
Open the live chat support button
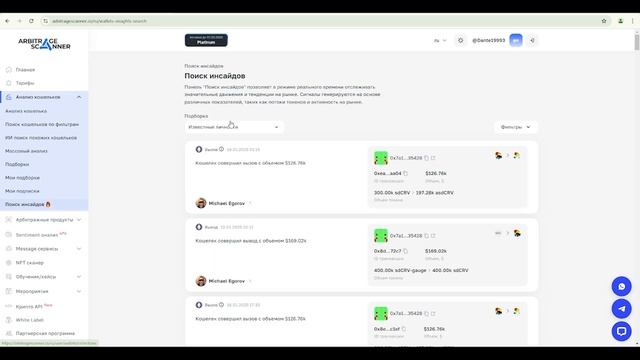click(x=621, y=331)
